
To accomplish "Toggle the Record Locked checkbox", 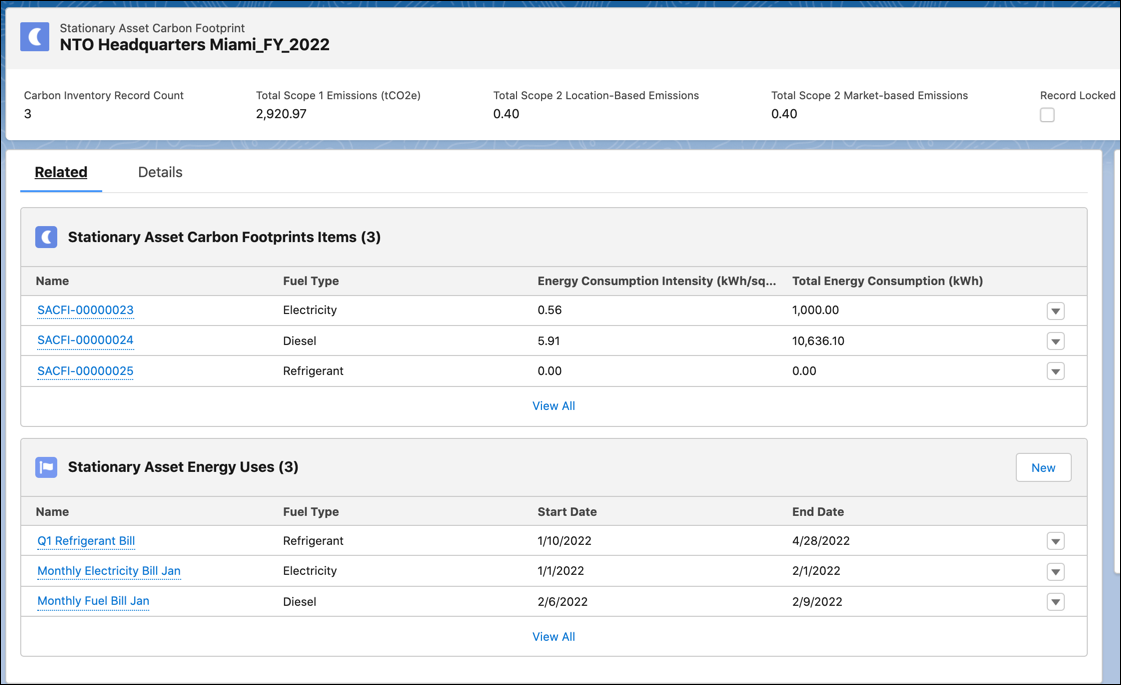I will click(x=1046, y=114).
